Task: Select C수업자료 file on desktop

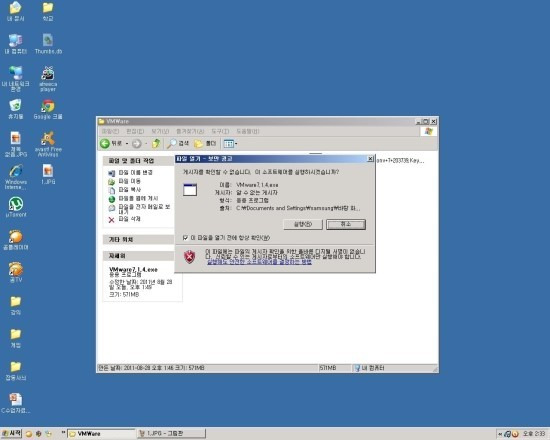Action: pyautogui.click(x=16, y=404)
